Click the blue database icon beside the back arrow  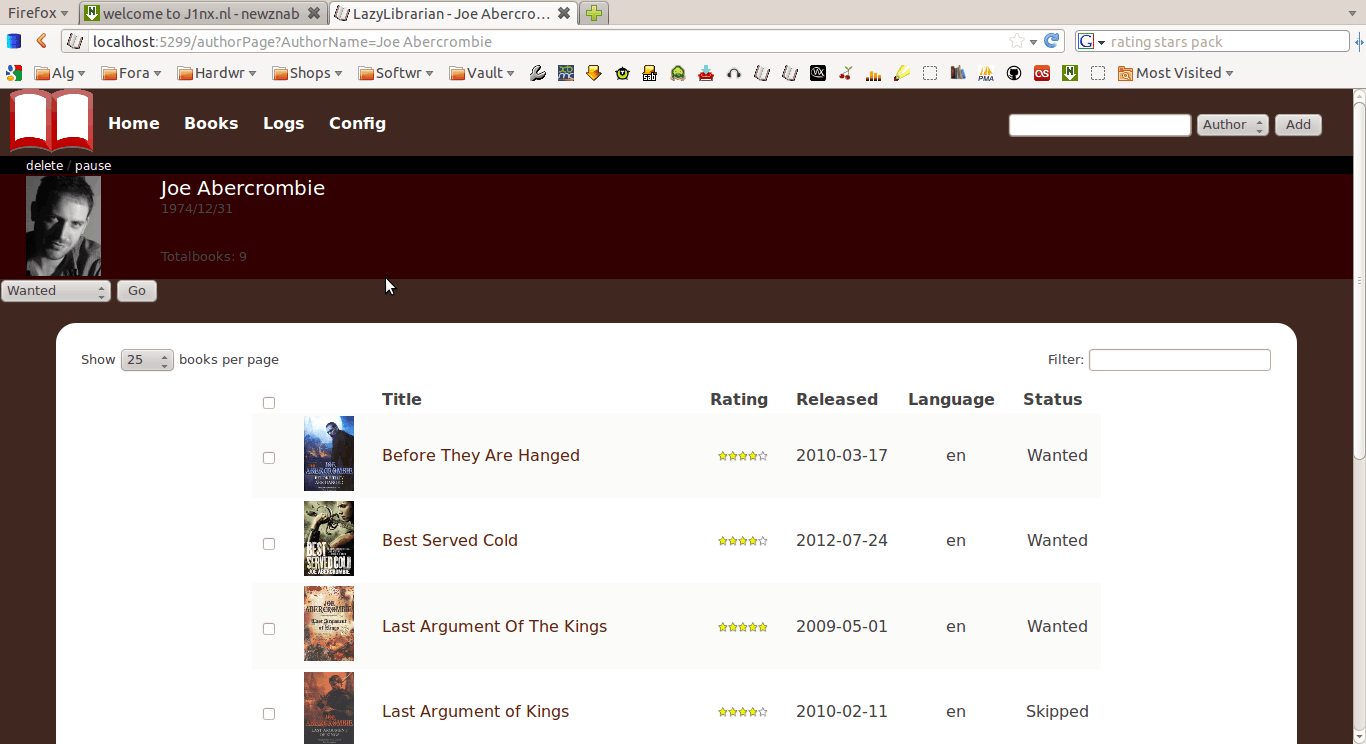(x=14, y=41)
